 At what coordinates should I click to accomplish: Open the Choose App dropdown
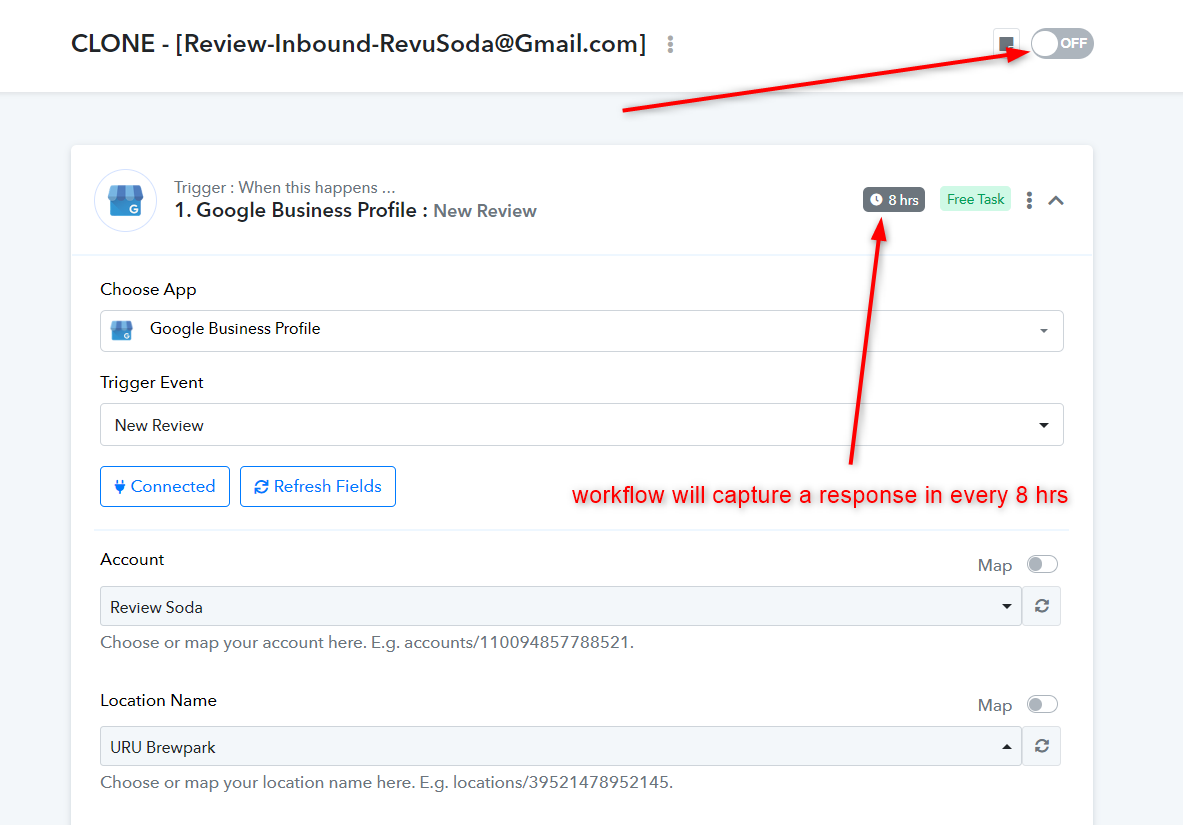[x=581, y=331]
